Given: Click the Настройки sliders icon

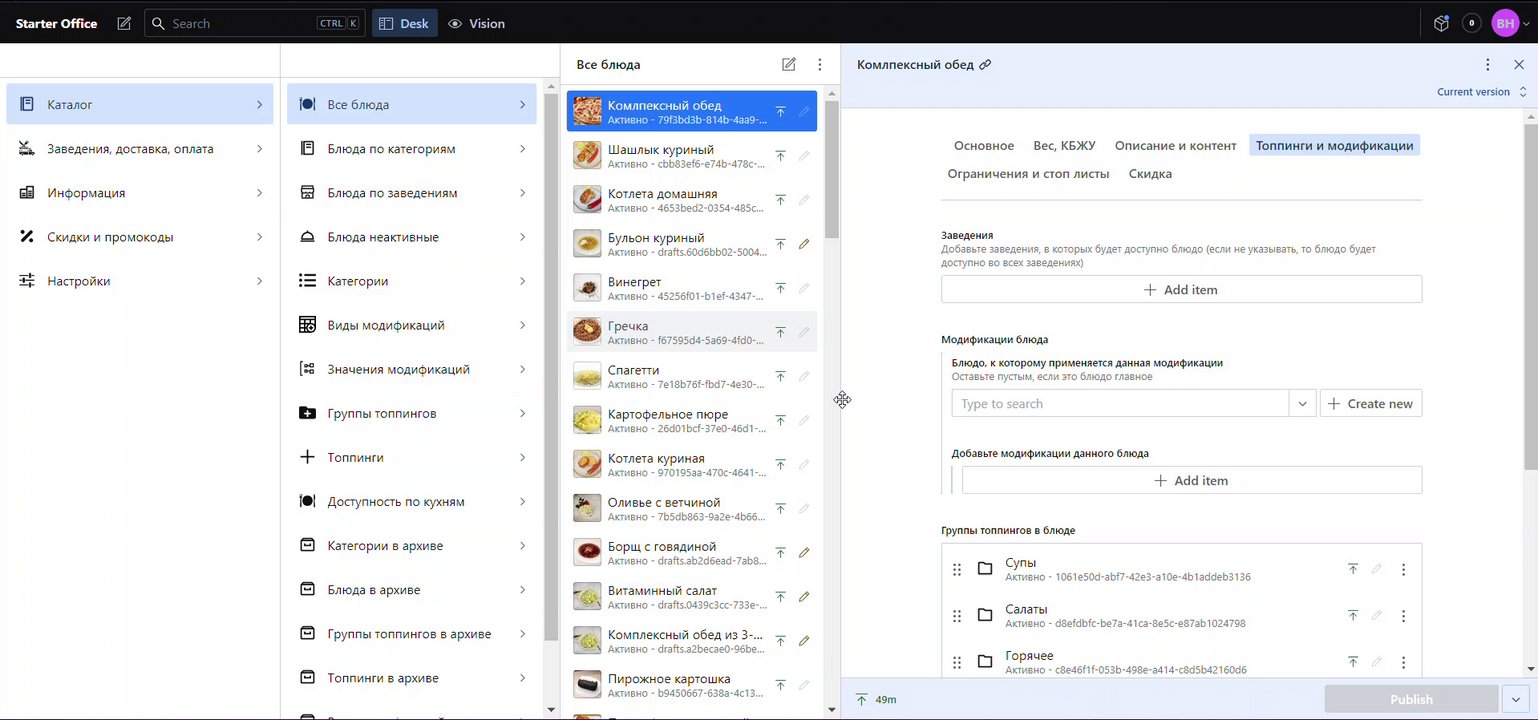Looking at the screenshot, I should [27, 281].
